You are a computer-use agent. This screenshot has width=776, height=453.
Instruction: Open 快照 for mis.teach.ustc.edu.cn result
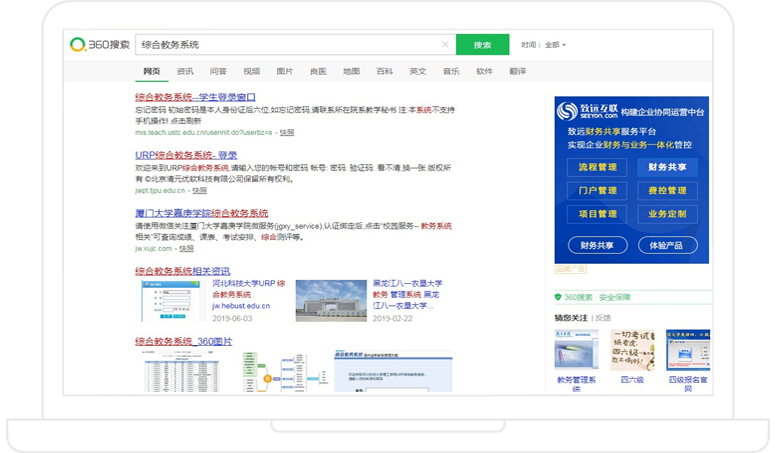(287, 132)
